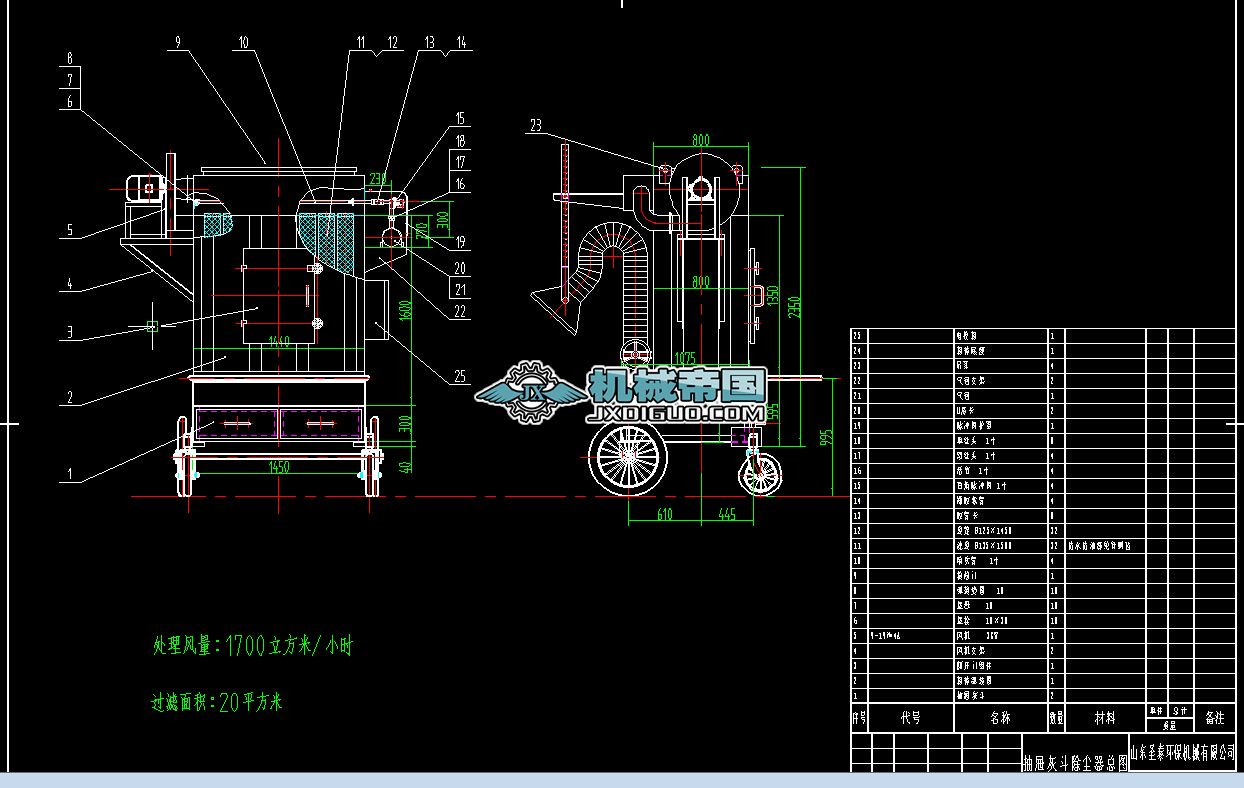This screenshot has height=788, width=1244.
Task: Click the green note 处理风量:1700立方米/小时
Action: coord(252,646)
